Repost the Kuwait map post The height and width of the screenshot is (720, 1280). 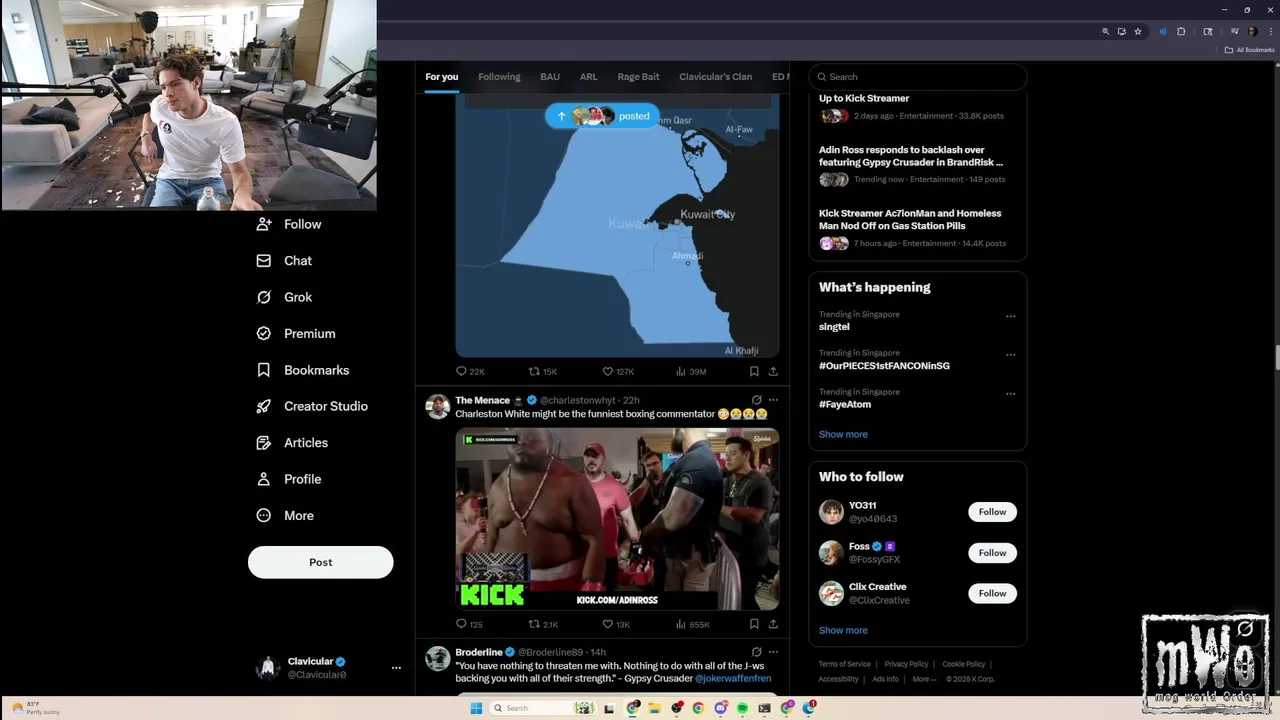[543, 371]
